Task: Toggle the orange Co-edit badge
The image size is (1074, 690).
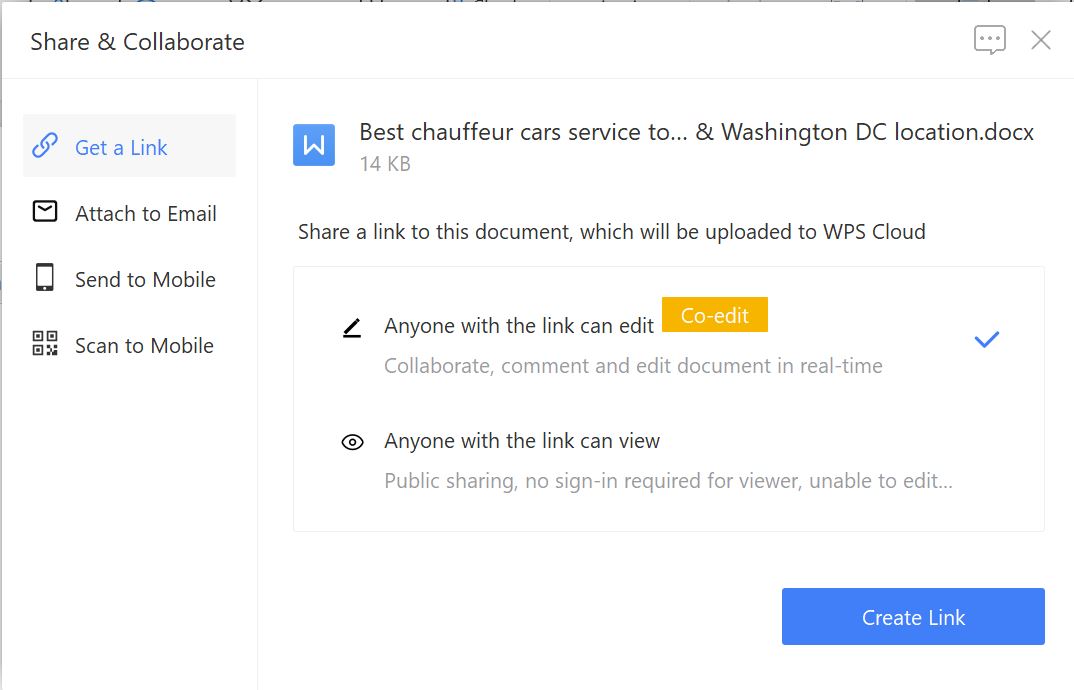Action: pyautogui.click(x=714, y=314)
